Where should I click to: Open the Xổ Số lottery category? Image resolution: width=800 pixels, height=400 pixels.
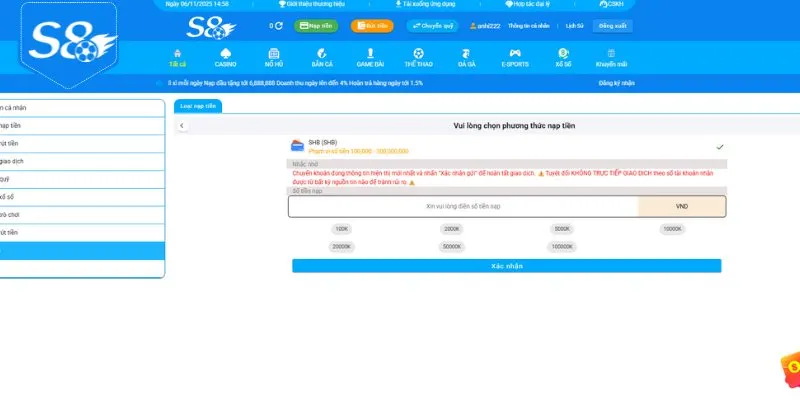click(x=563, y=52)
